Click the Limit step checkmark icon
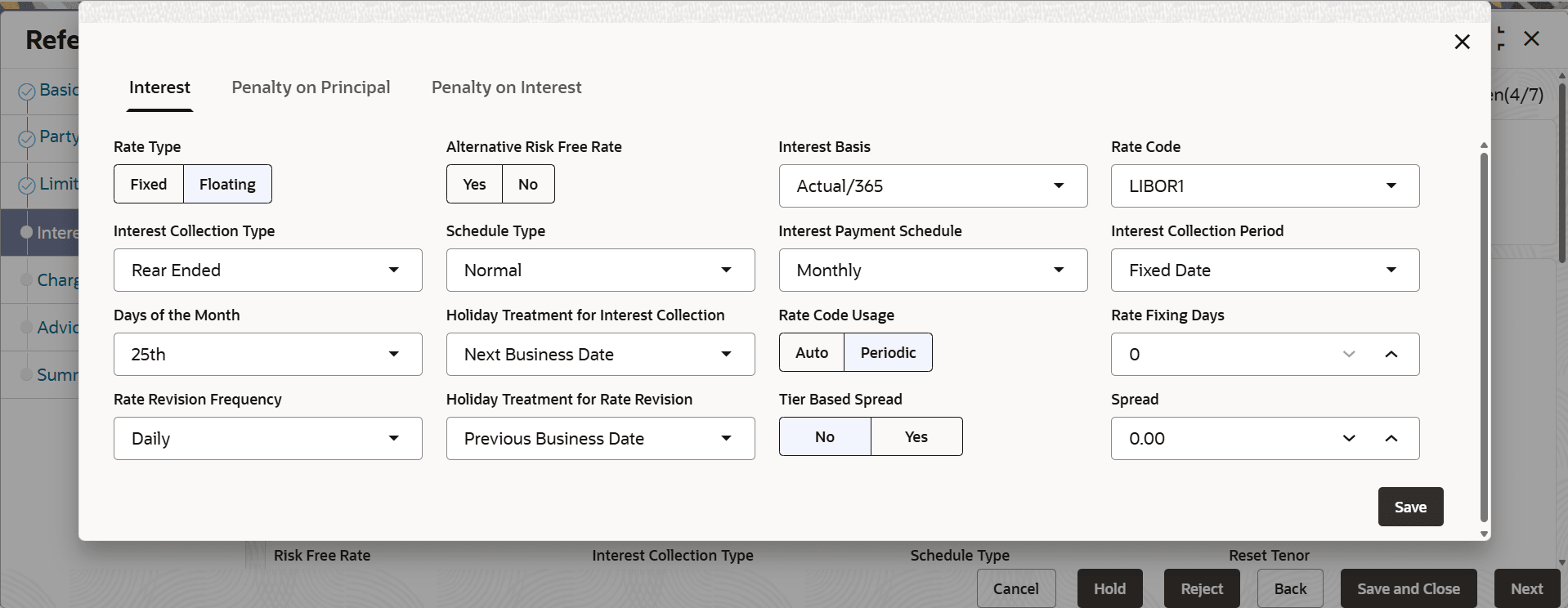 [26, 186]
